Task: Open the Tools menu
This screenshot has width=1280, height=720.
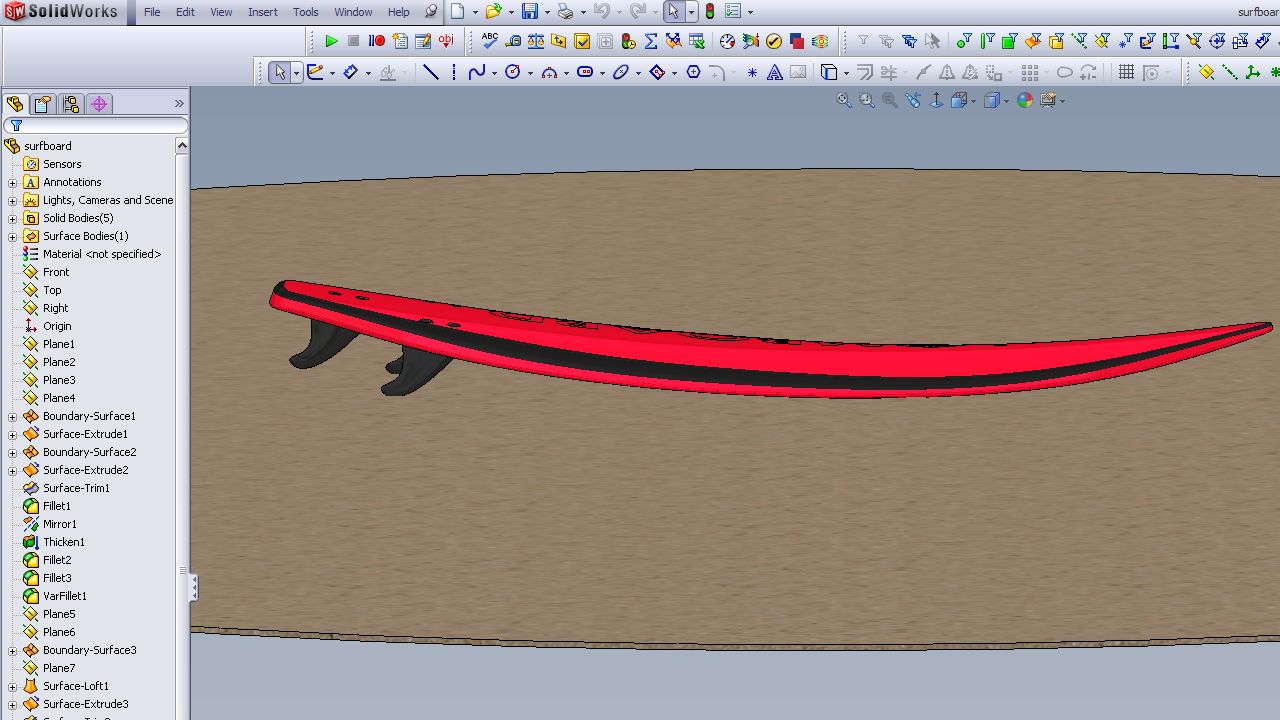Action: click(305, 12)
